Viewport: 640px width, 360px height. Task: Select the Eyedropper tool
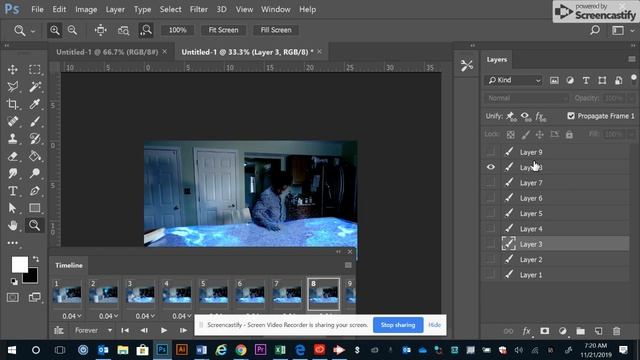coord(34,104)
